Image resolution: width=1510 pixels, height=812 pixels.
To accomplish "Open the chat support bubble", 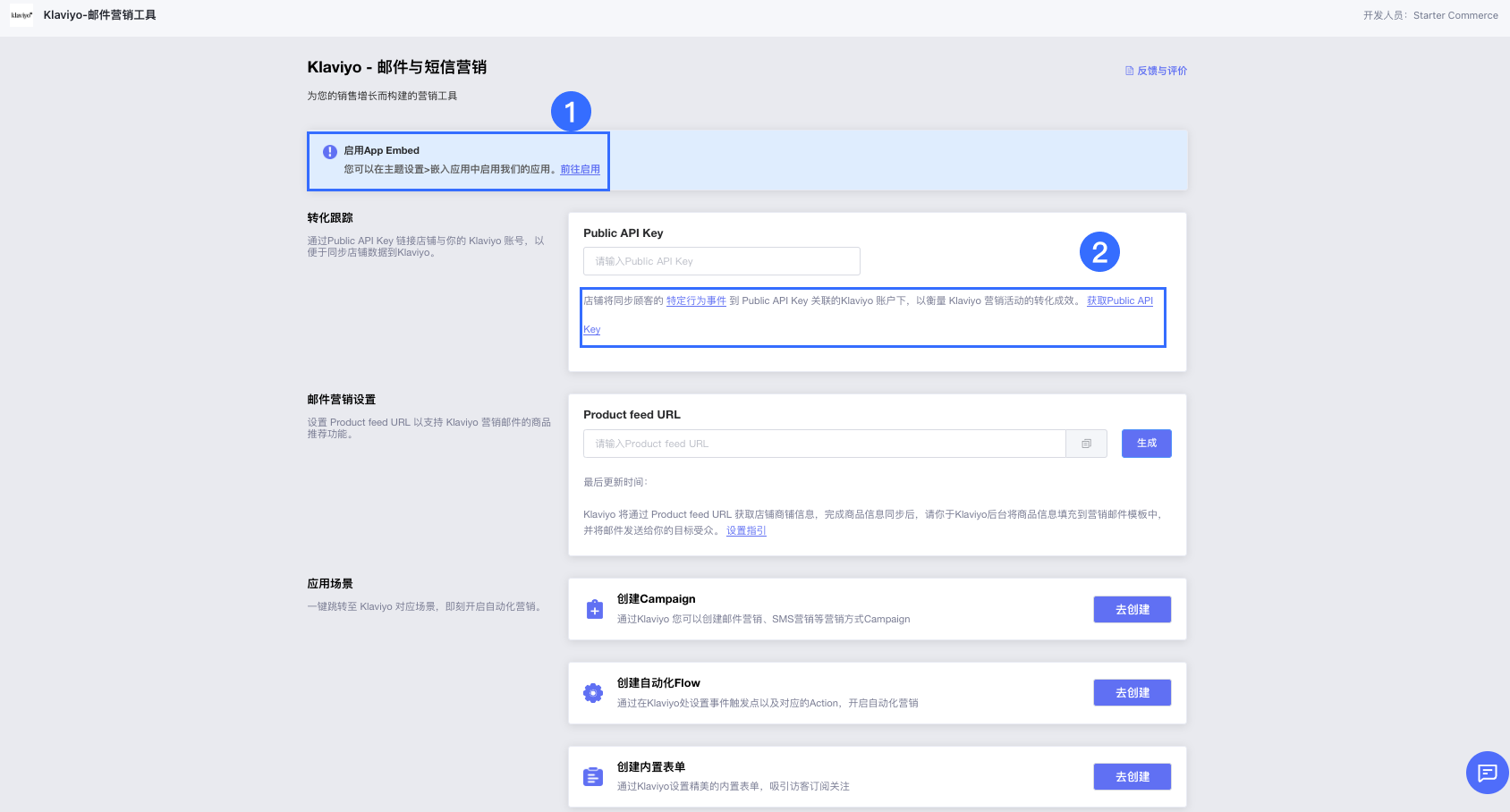I will coord(1487,773).
